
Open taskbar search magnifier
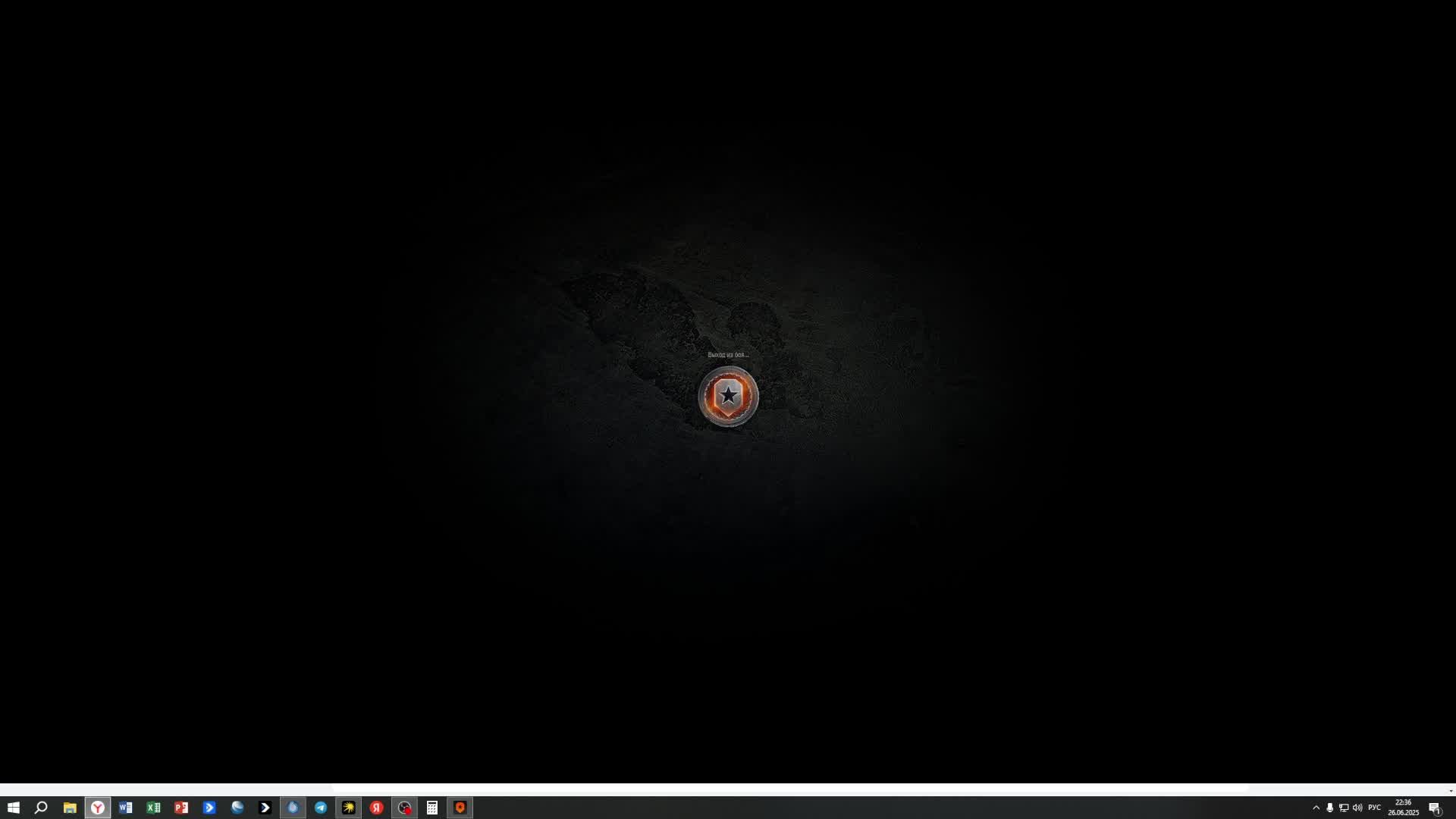click(x=42, y=808)
